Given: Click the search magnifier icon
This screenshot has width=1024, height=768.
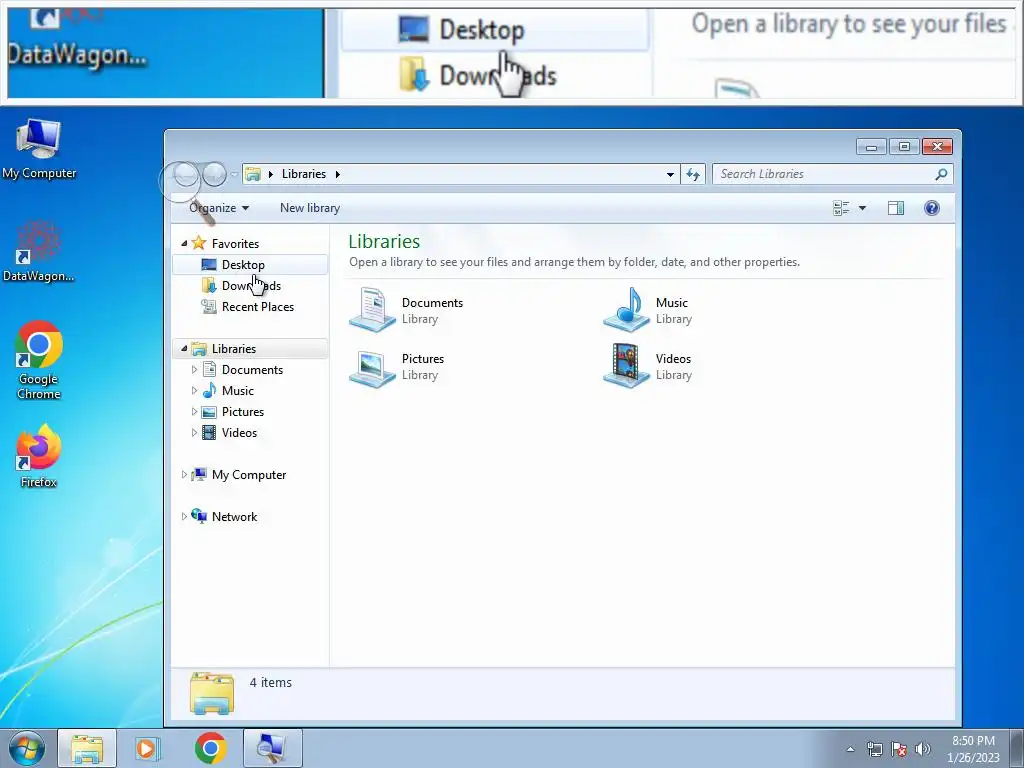Looking at the screenshot, I should (x=941, y=174).
